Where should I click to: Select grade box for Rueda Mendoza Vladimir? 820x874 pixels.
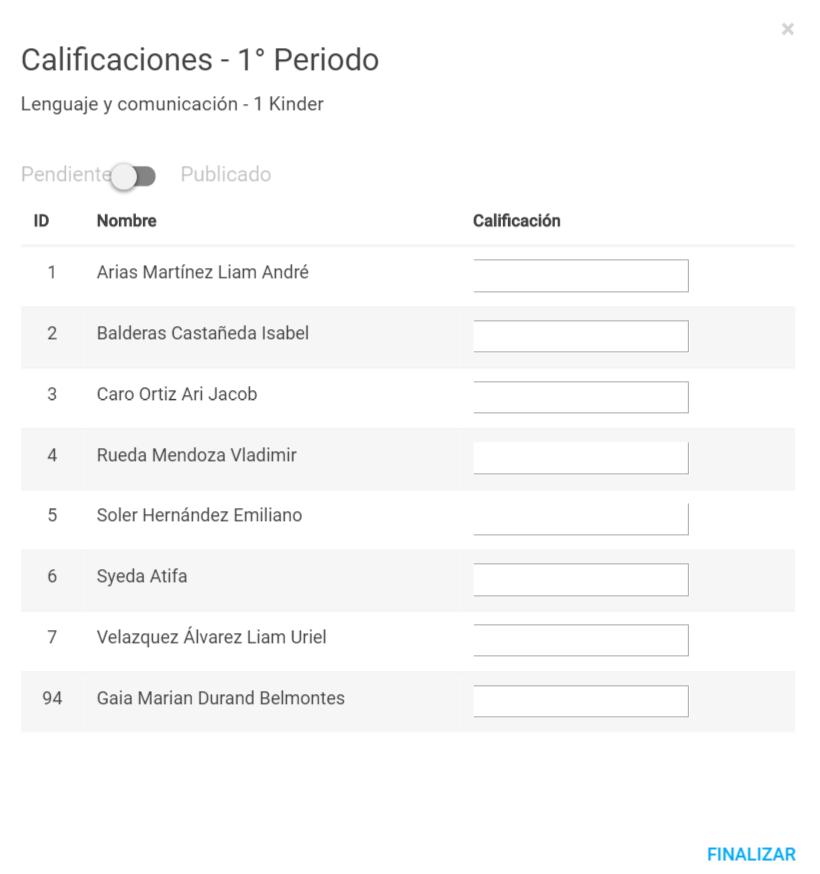[581, 458]
